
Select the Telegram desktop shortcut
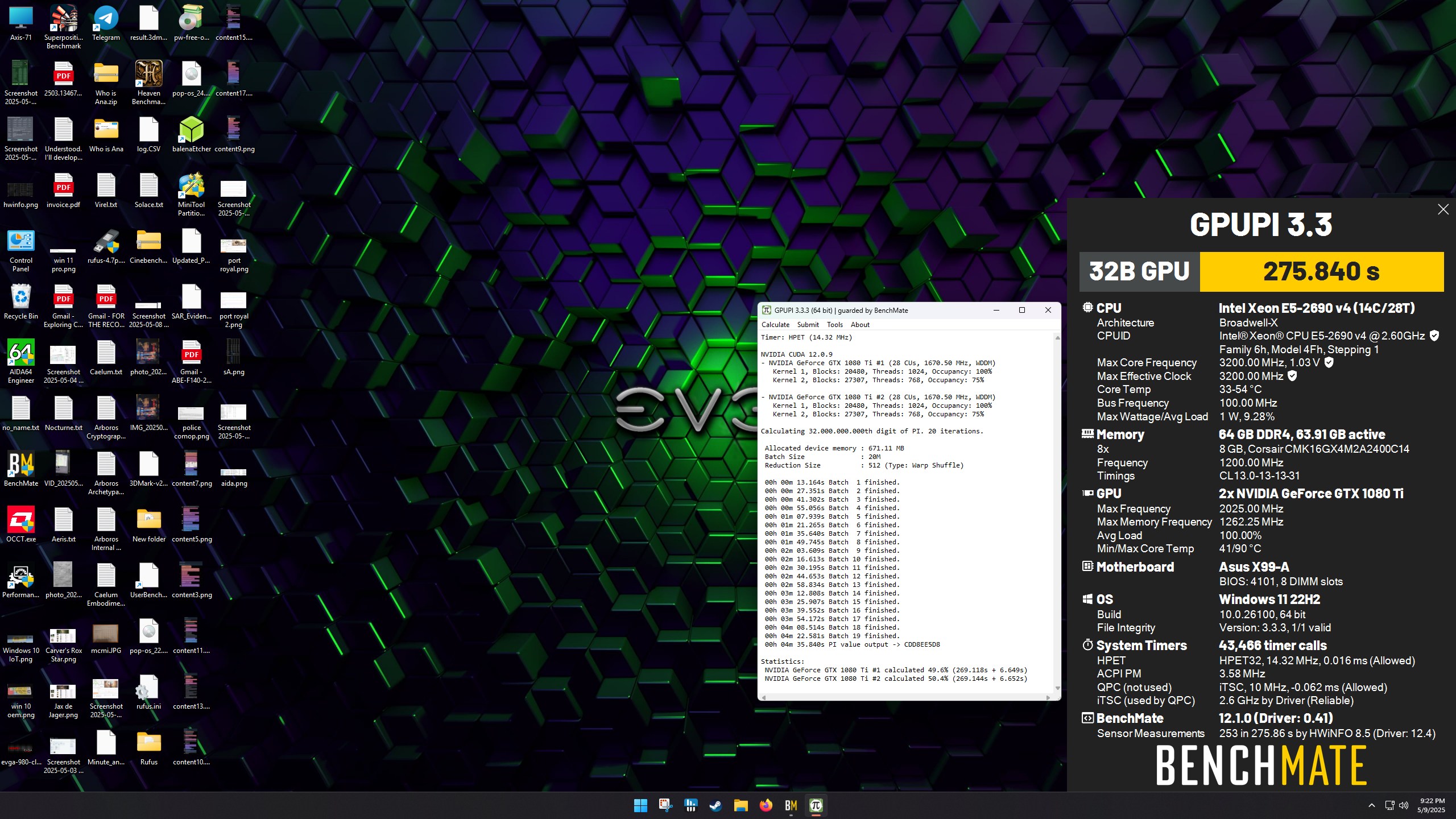tap(106, 23)
